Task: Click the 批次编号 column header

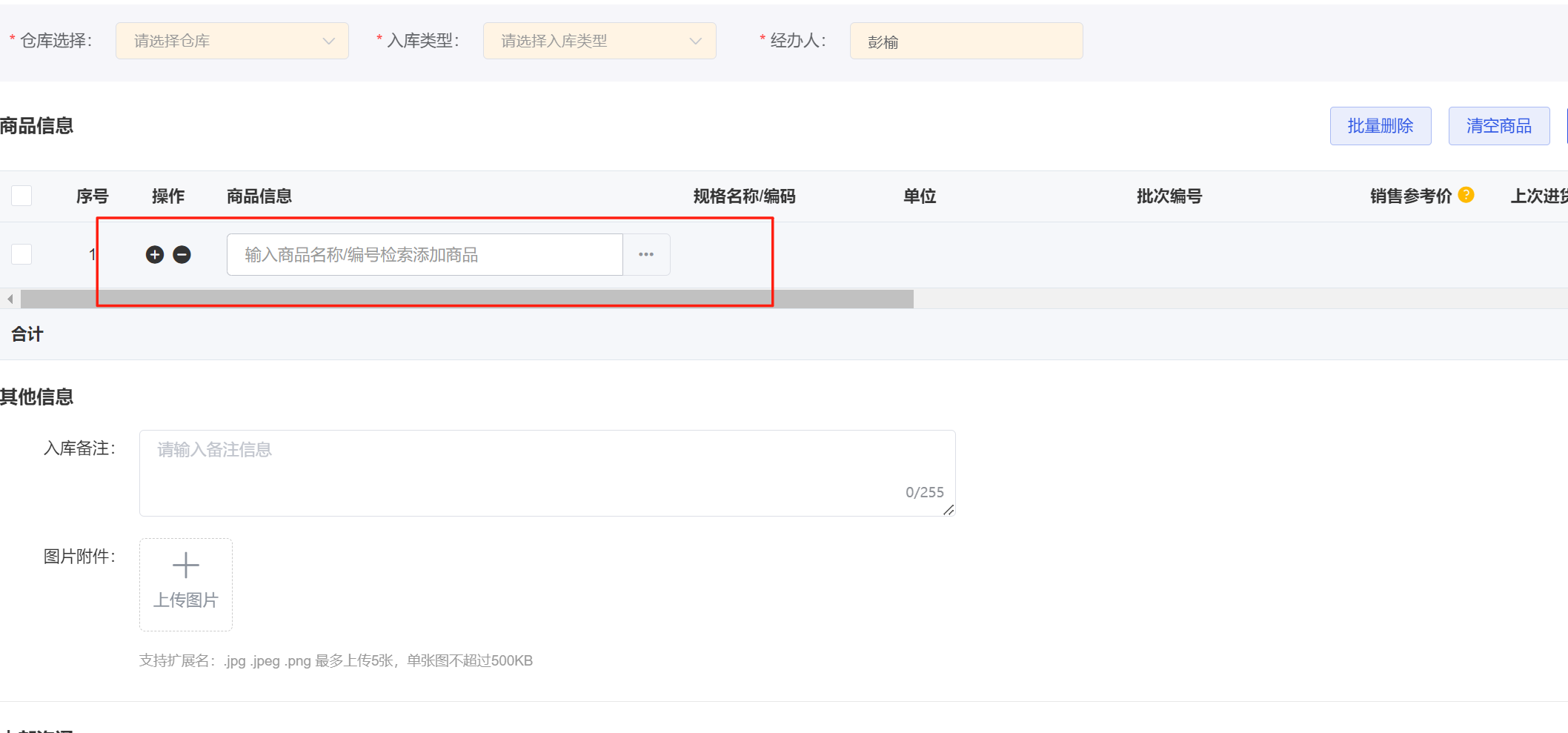Action: 1169,196
